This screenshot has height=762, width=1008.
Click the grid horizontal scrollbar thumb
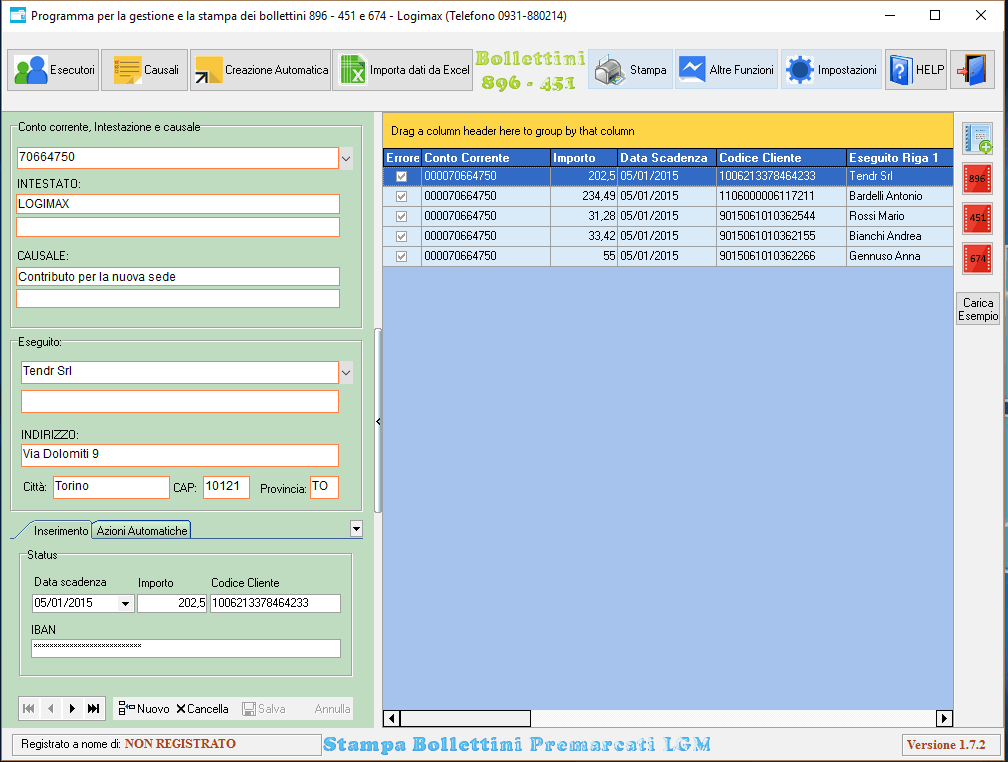[465, 718]
